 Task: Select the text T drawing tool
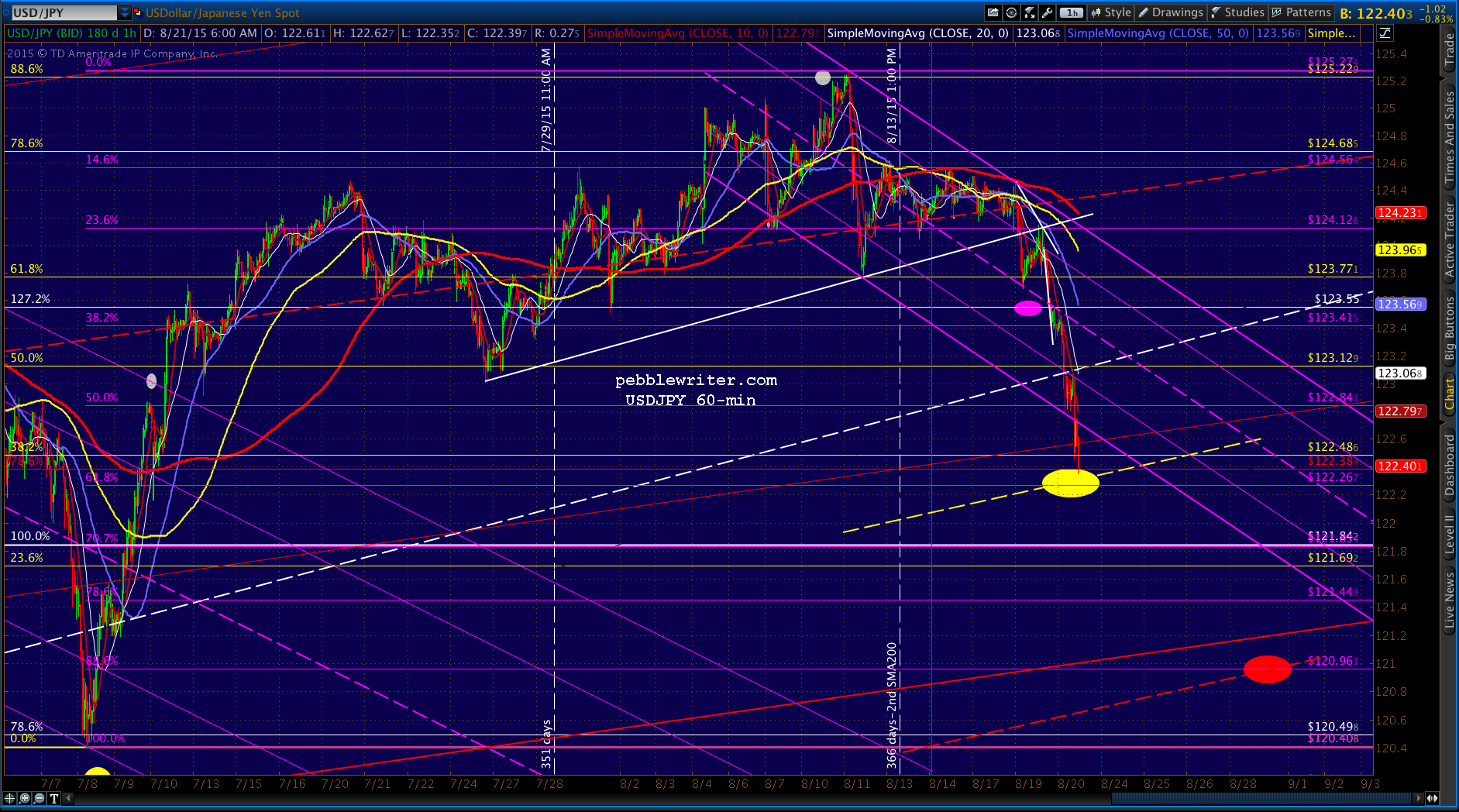[x=54, y=798]
